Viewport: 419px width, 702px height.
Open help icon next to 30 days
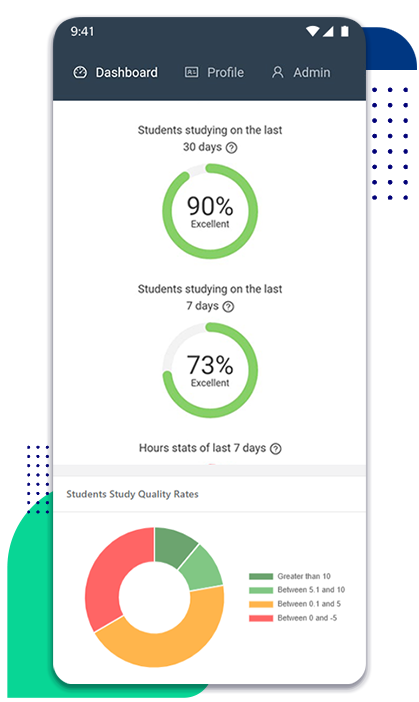point(231,148)
